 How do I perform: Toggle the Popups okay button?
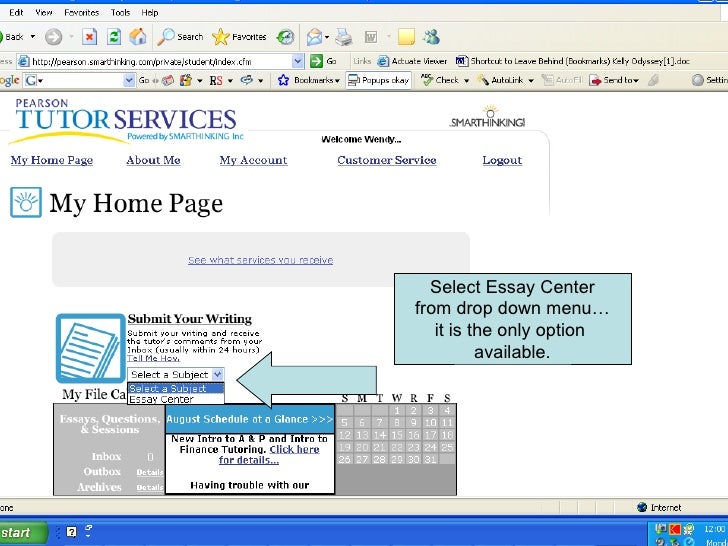point(379,80)
